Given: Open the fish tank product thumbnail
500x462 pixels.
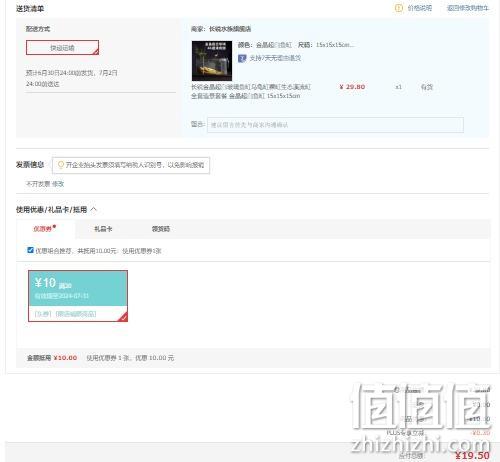Looking at the screenshot, I should (x=212, y=61).
